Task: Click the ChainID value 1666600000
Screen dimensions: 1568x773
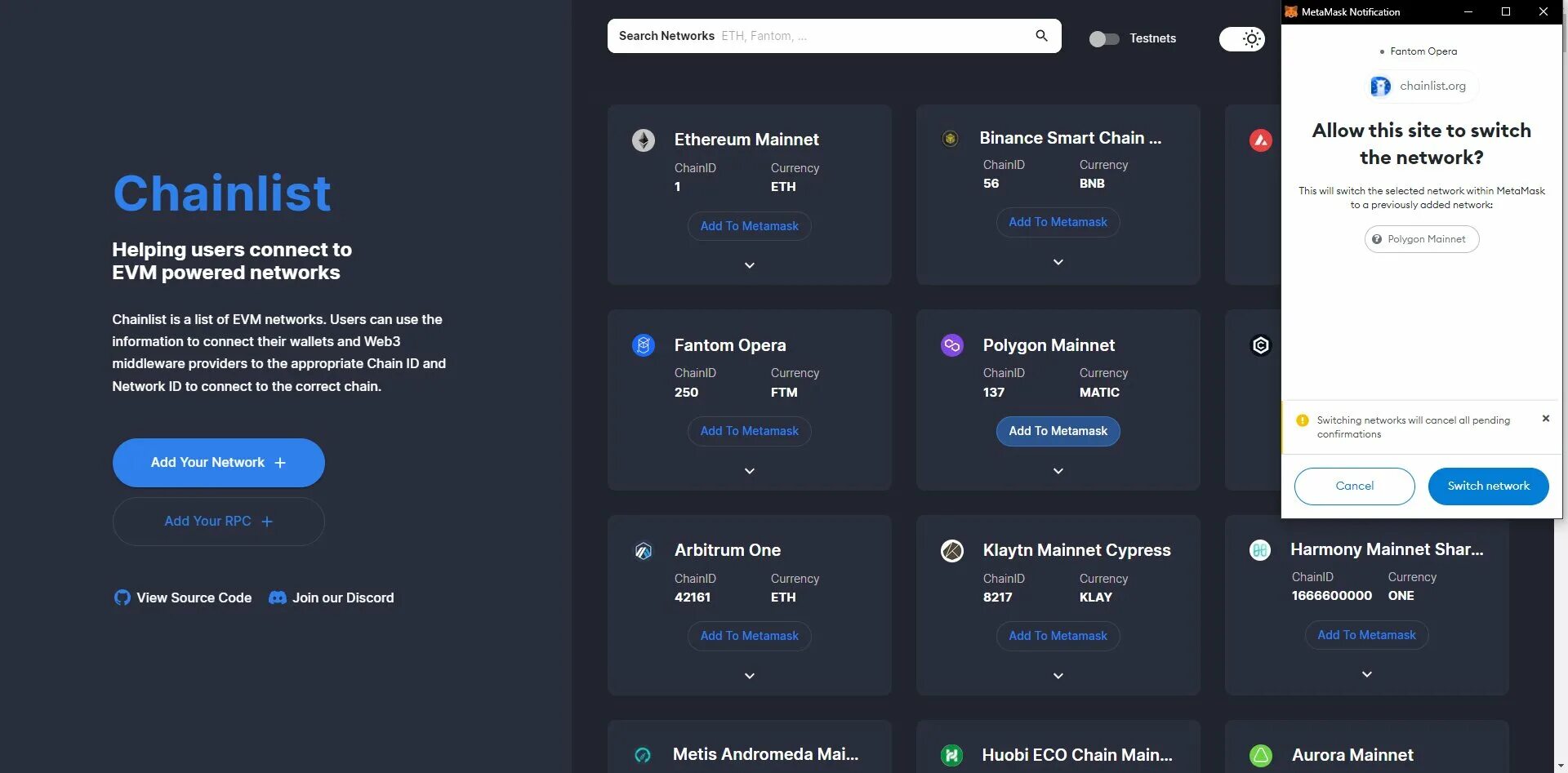Action: click(x=1331, y=596)
